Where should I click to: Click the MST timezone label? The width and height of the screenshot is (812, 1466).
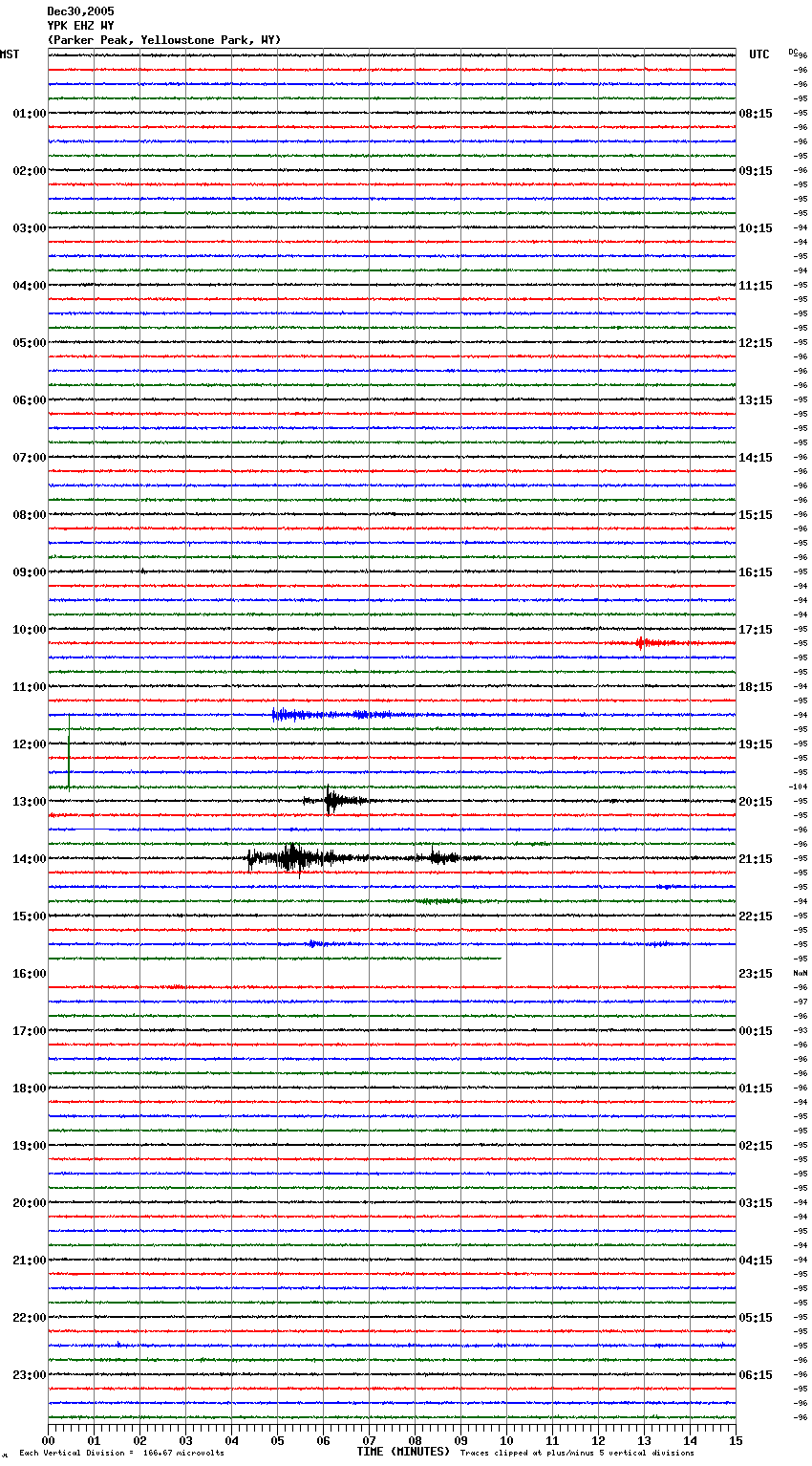[x=10, y=54]
